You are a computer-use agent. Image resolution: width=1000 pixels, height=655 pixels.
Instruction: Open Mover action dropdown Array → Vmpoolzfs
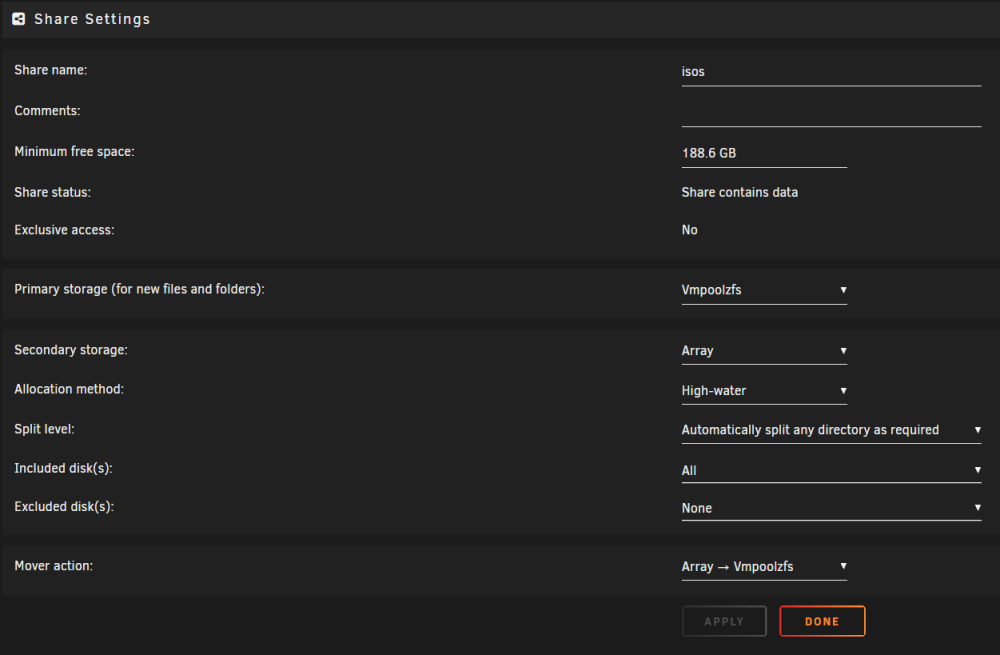coord(764,566)
